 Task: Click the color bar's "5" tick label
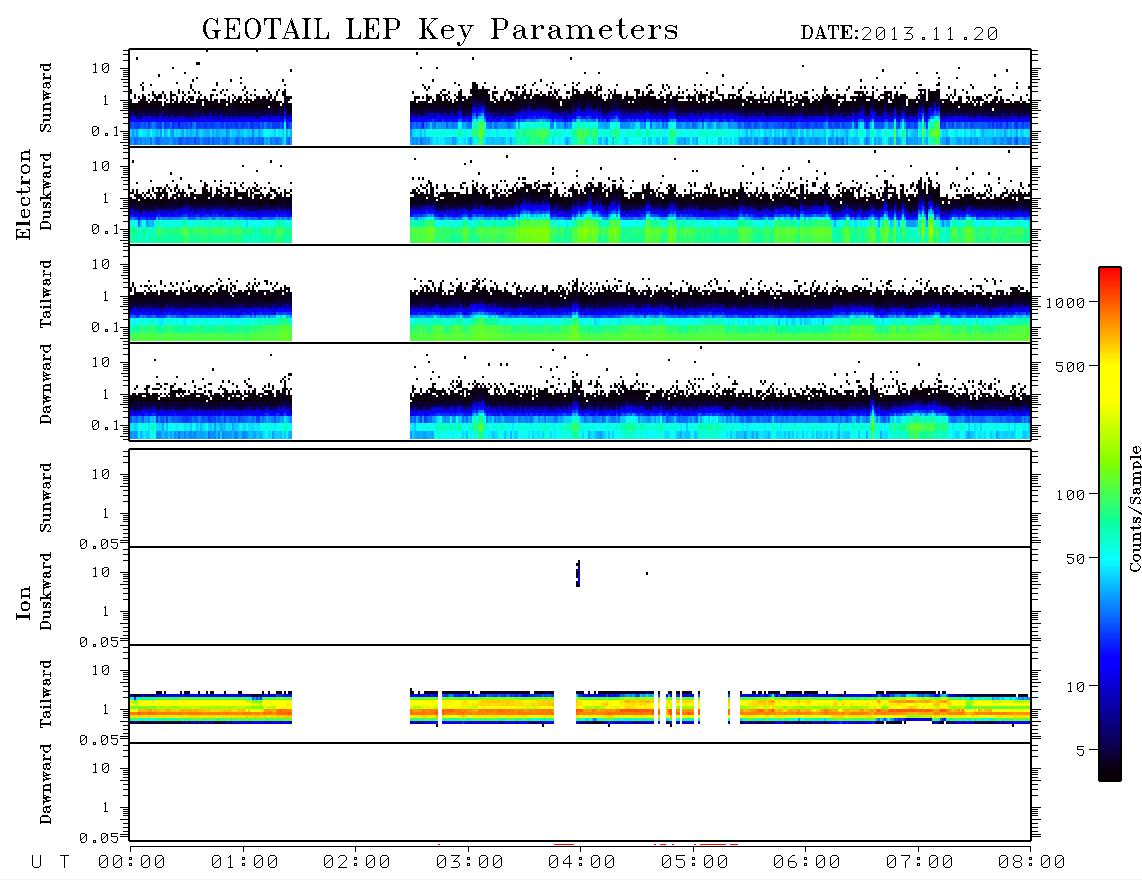point(1081,751)
